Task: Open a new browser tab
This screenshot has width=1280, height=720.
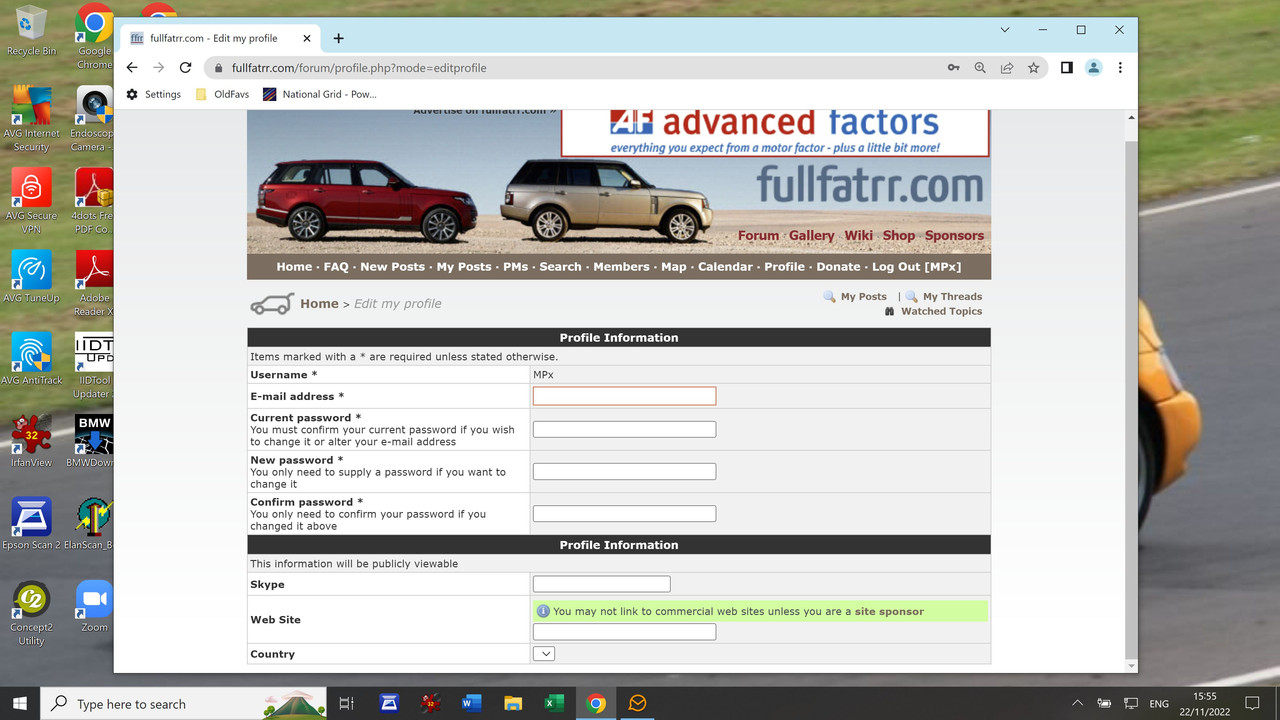Action: coord(338,38)
